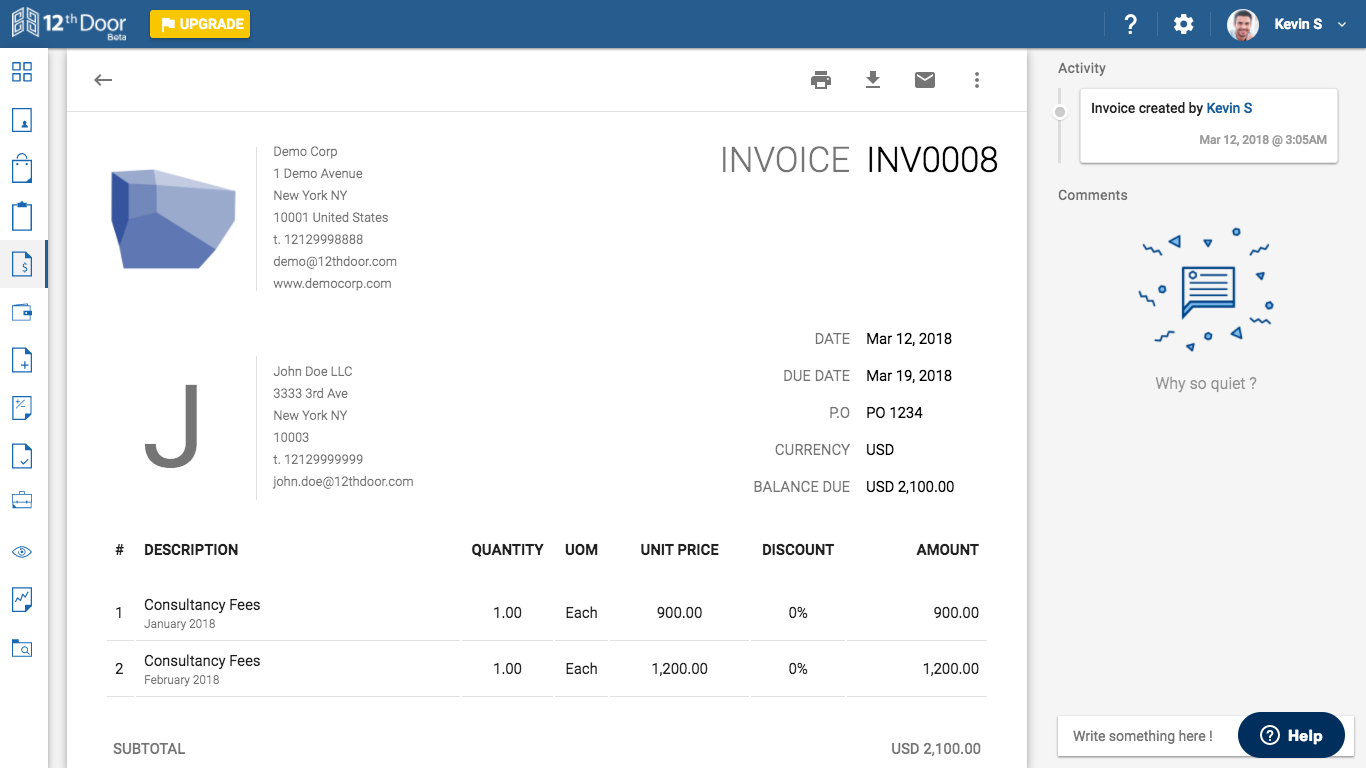Click the AMOUNT column header

[x=948, y=550]
